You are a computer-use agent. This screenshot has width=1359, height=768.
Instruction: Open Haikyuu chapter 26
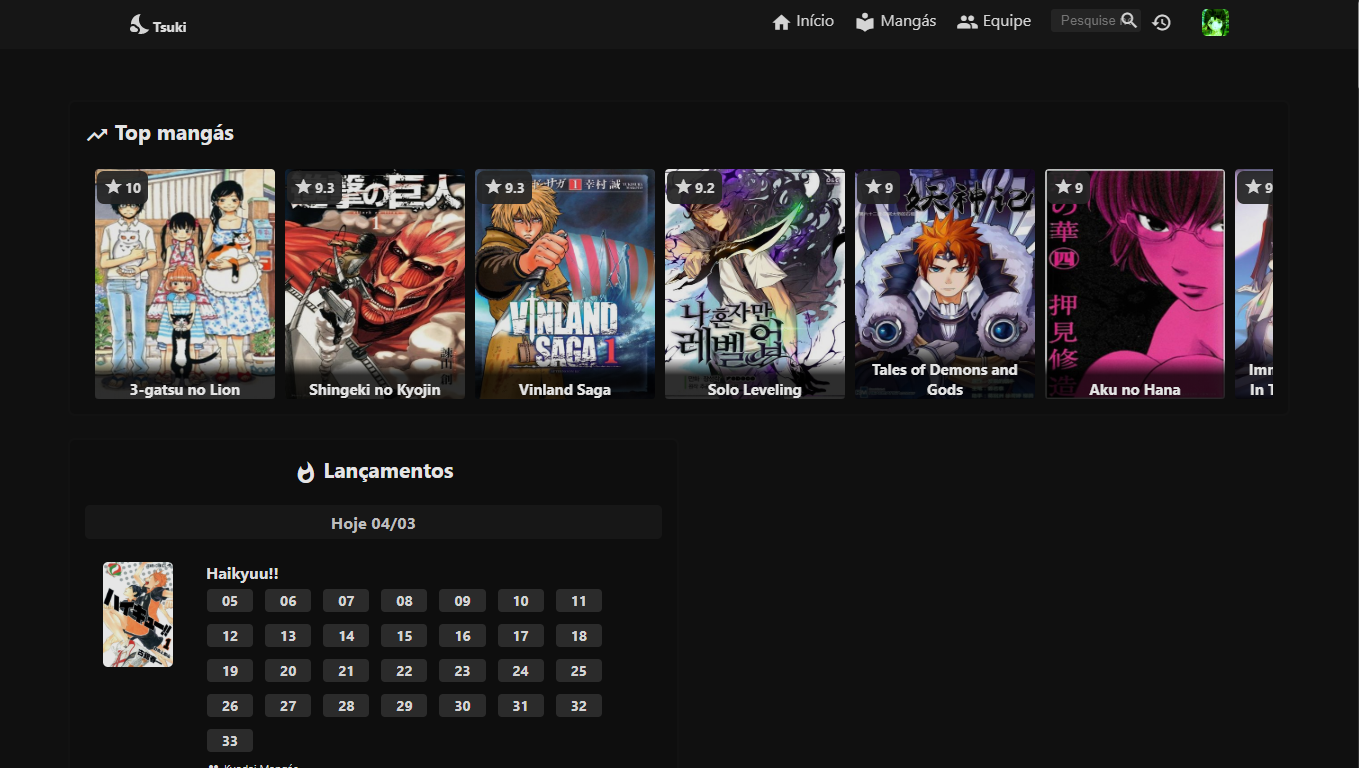[x=230, y=706]
